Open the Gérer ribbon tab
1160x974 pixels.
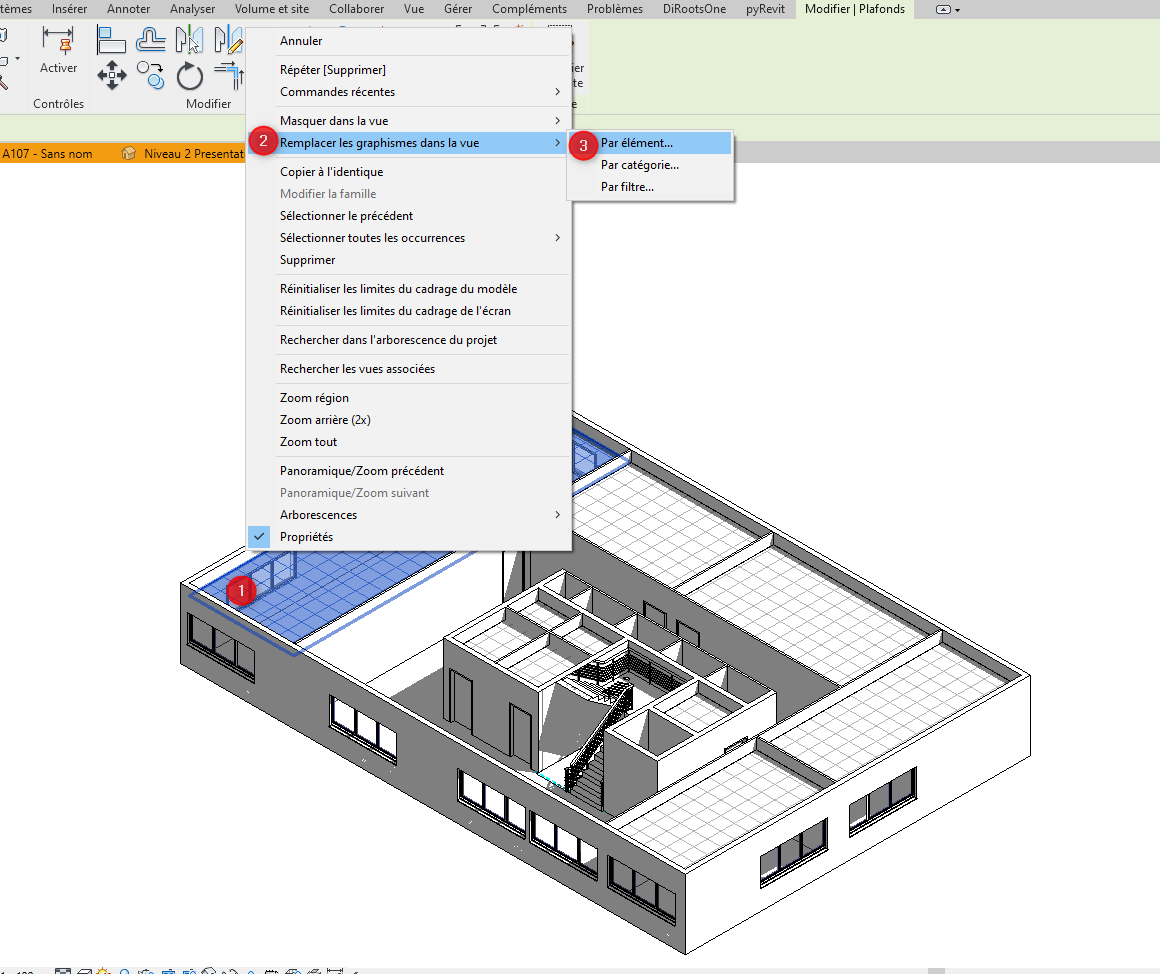pos(458,9)
